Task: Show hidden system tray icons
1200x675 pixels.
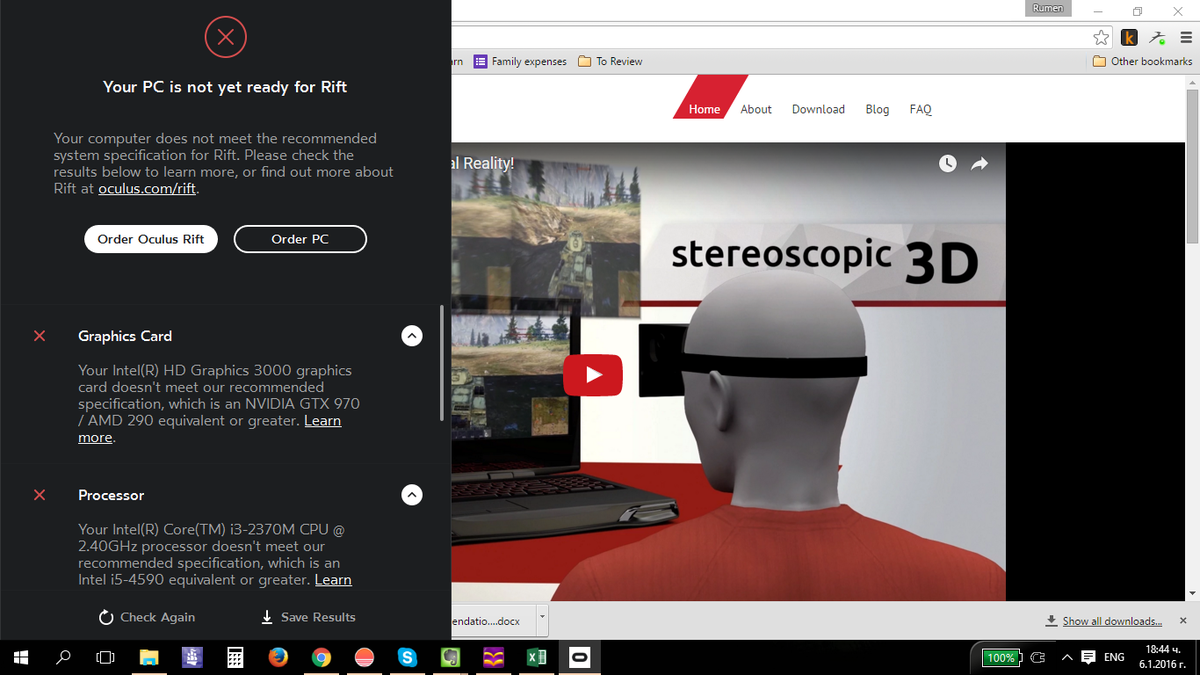Action: [1067, 658]
